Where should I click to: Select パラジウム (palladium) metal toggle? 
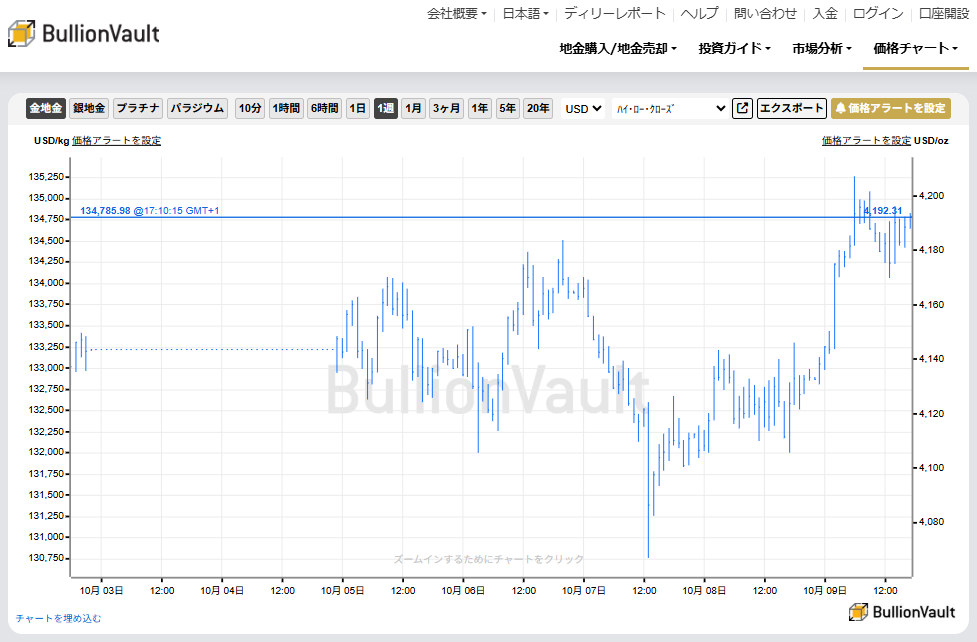197,108
